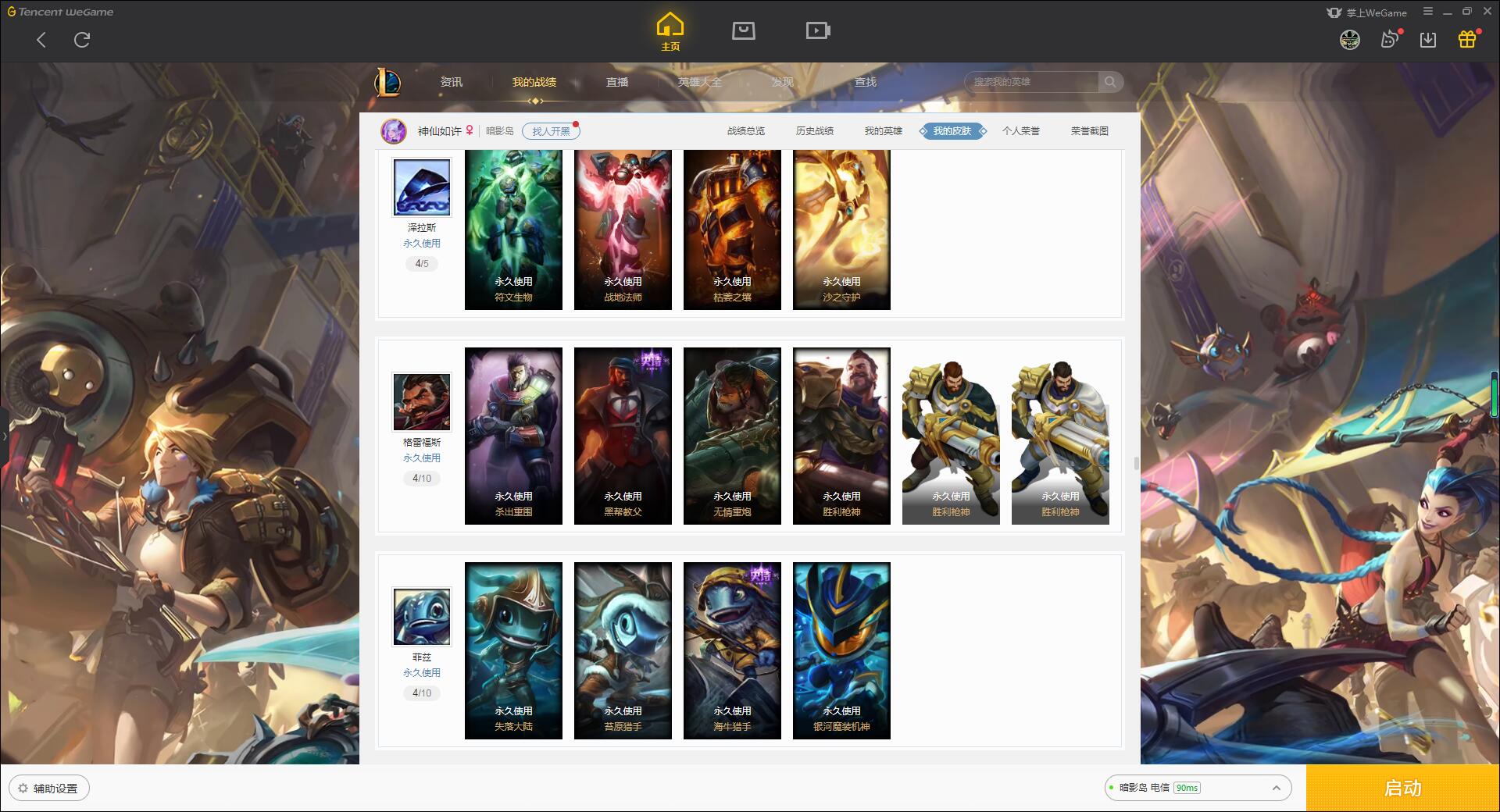Select the 黑帮教父 skin thumbnail
The width and height of the screenshot is (1500, 812).
[x=623, y=436]
